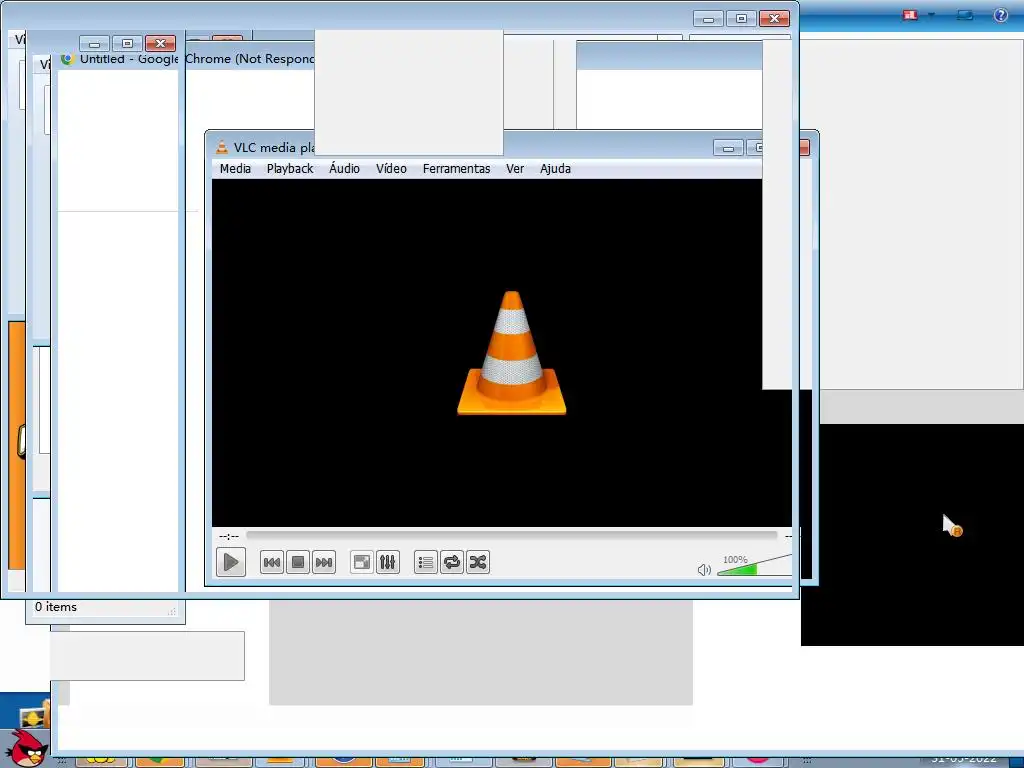Click the '100%' volume label in VLC
This screenshot has width=1024, height=768.
coord(735,560)
